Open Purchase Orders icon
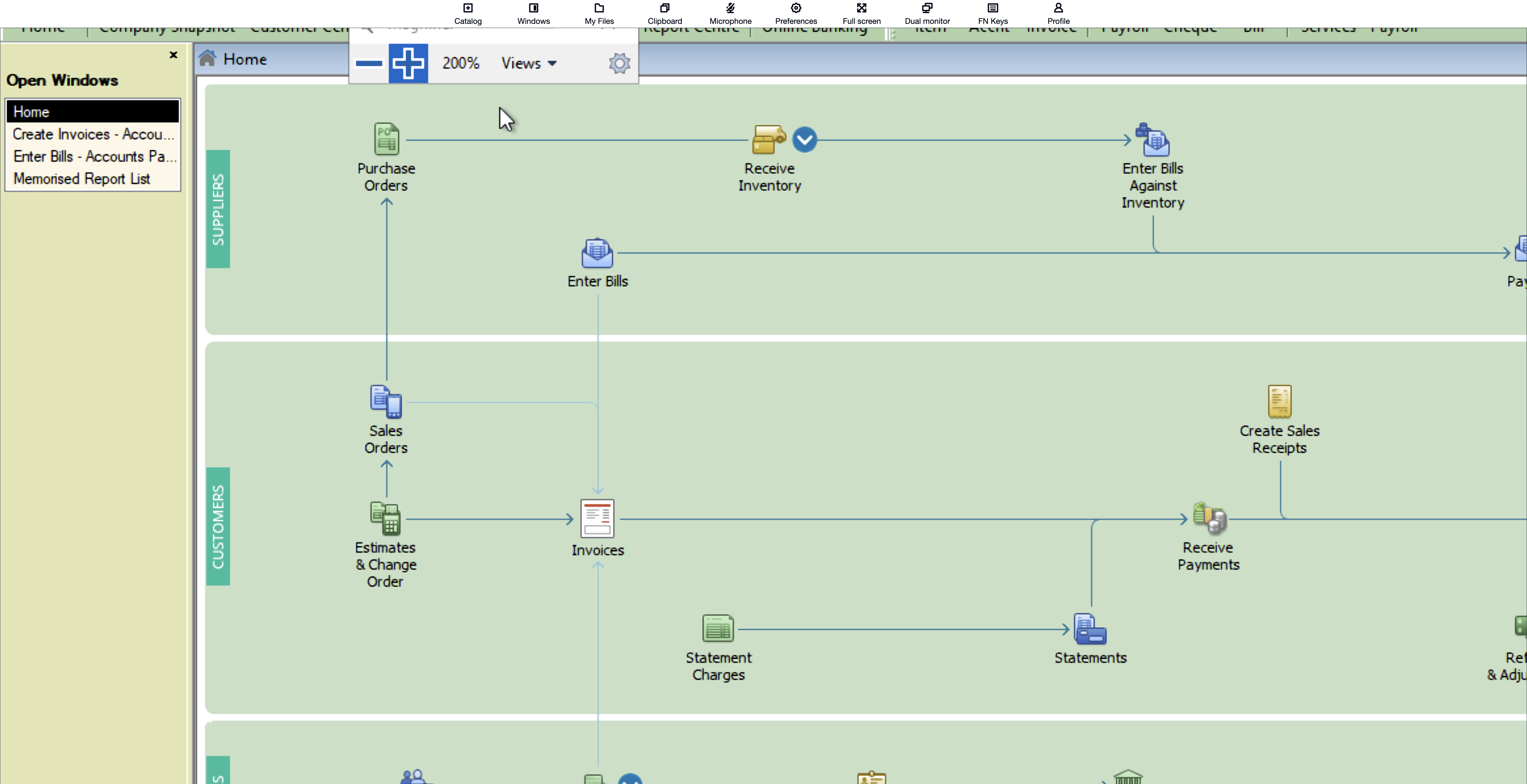 point(387,139)
